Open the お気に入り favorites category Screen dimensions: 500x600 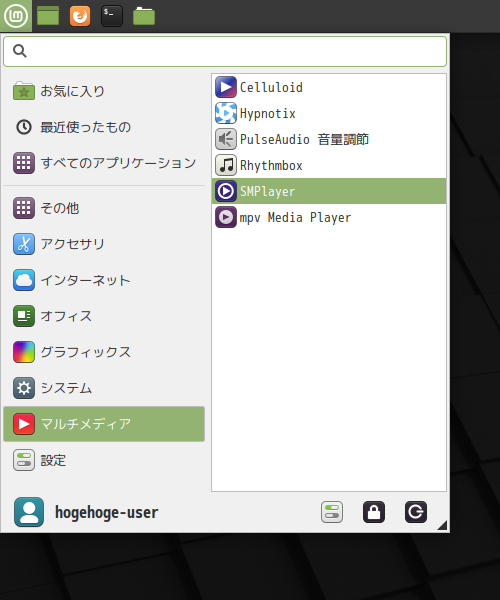tap(104, 91)
